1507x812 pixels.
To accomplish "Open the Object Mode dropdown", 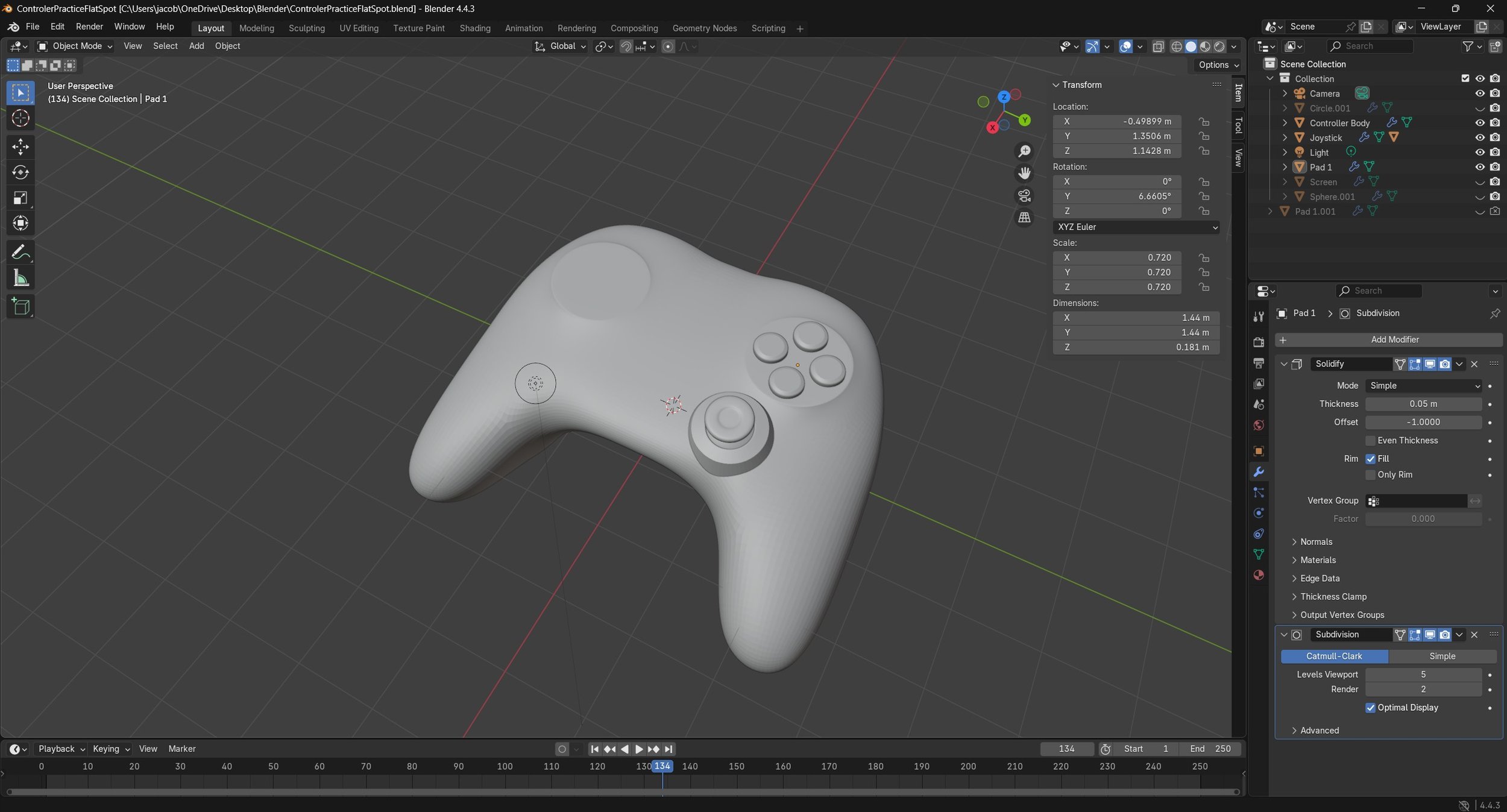I will coord(75,46).
